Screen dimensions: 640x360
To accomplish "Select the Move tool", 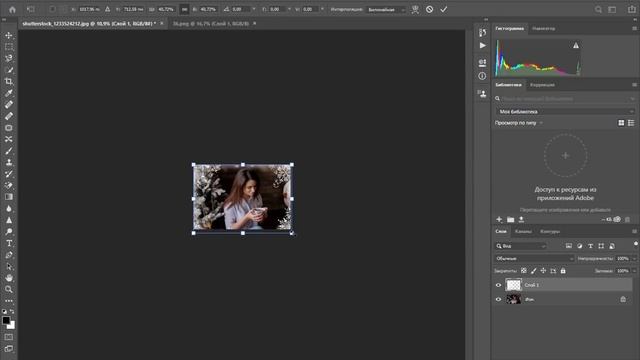I will [x=9, y=36].
